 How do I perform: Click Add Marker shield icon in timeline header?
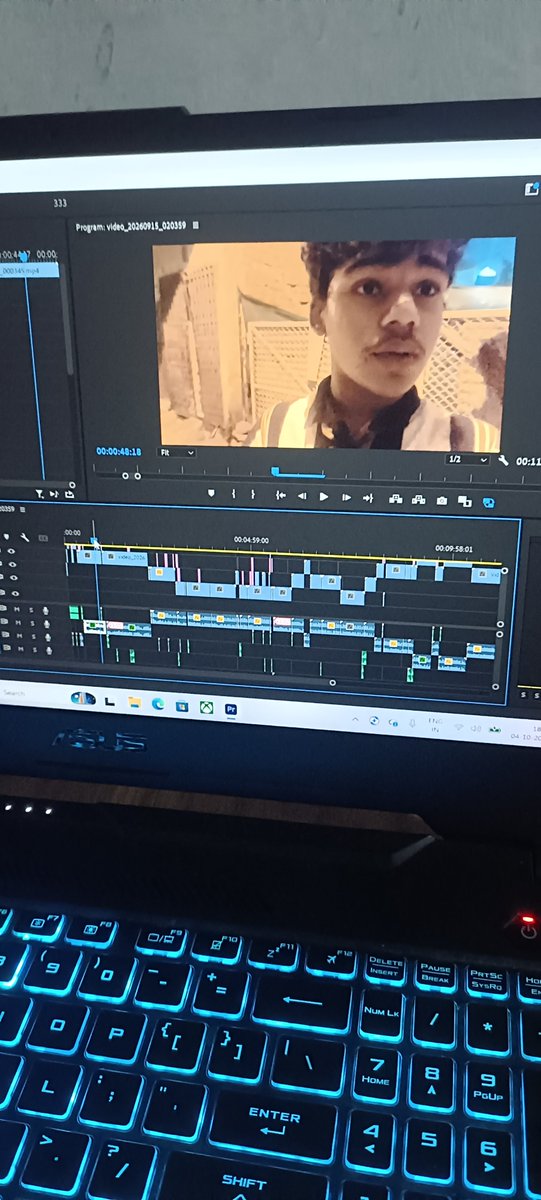click(x=8, y=537)
